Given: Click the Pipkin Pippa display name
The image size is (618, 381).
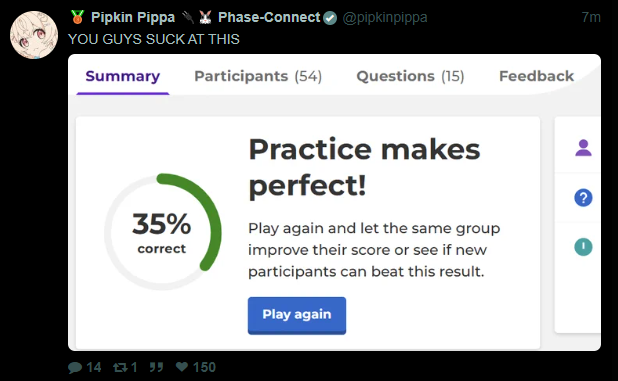Looking at the screenshot, I should [133, 18].
